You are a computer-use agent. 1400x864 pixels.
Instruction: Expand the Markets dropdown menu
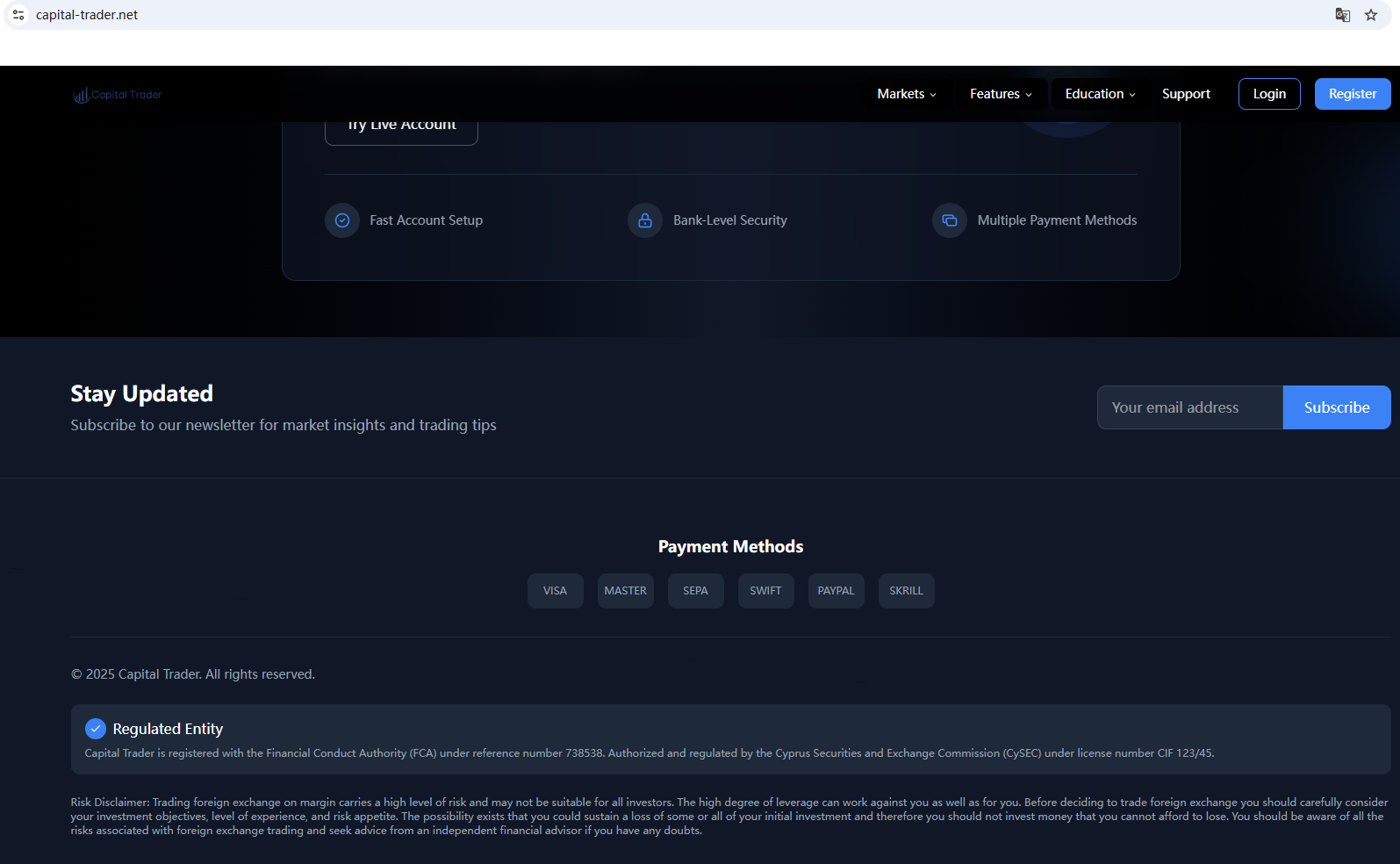907,94
